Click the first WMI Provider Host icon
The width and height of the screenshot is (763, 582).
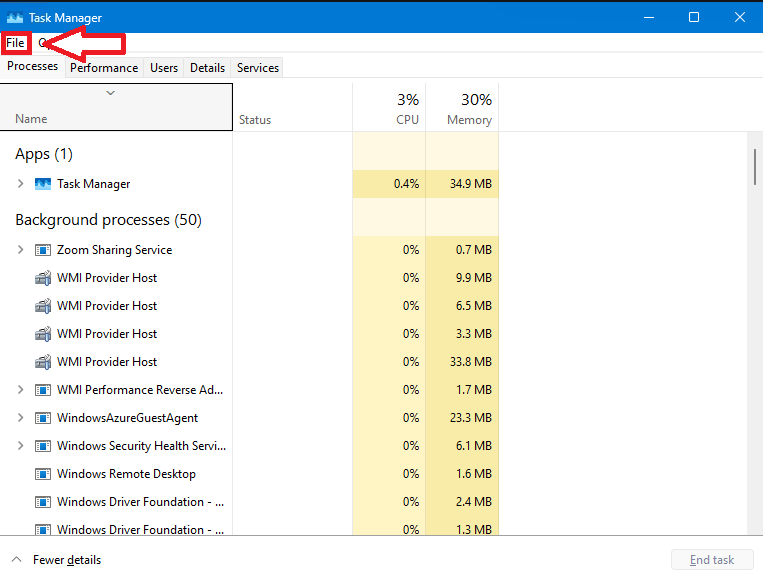(x=43, y=278)
